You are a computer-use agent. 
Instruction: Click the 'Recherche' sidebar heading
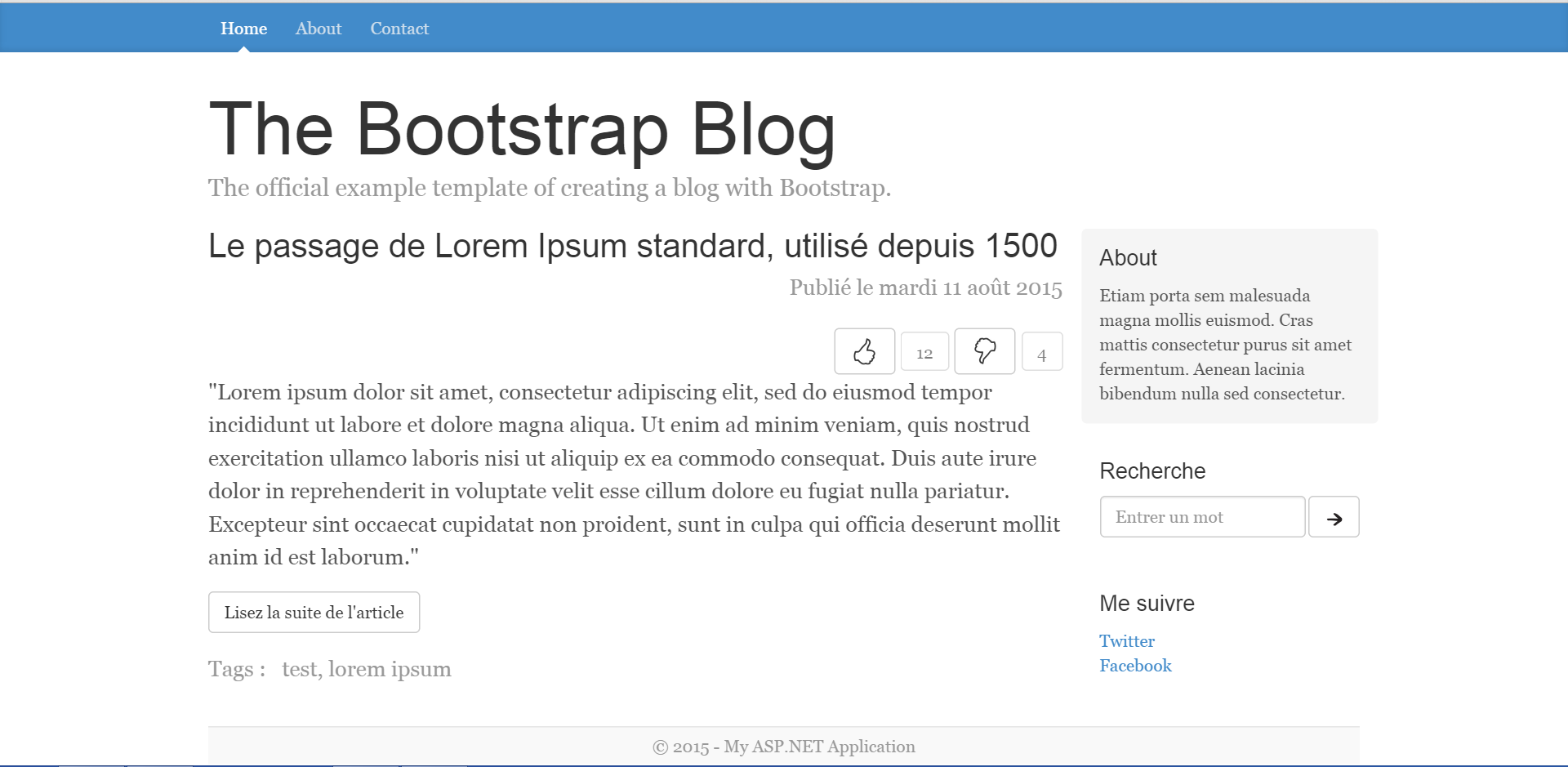tap(1152, 471)
